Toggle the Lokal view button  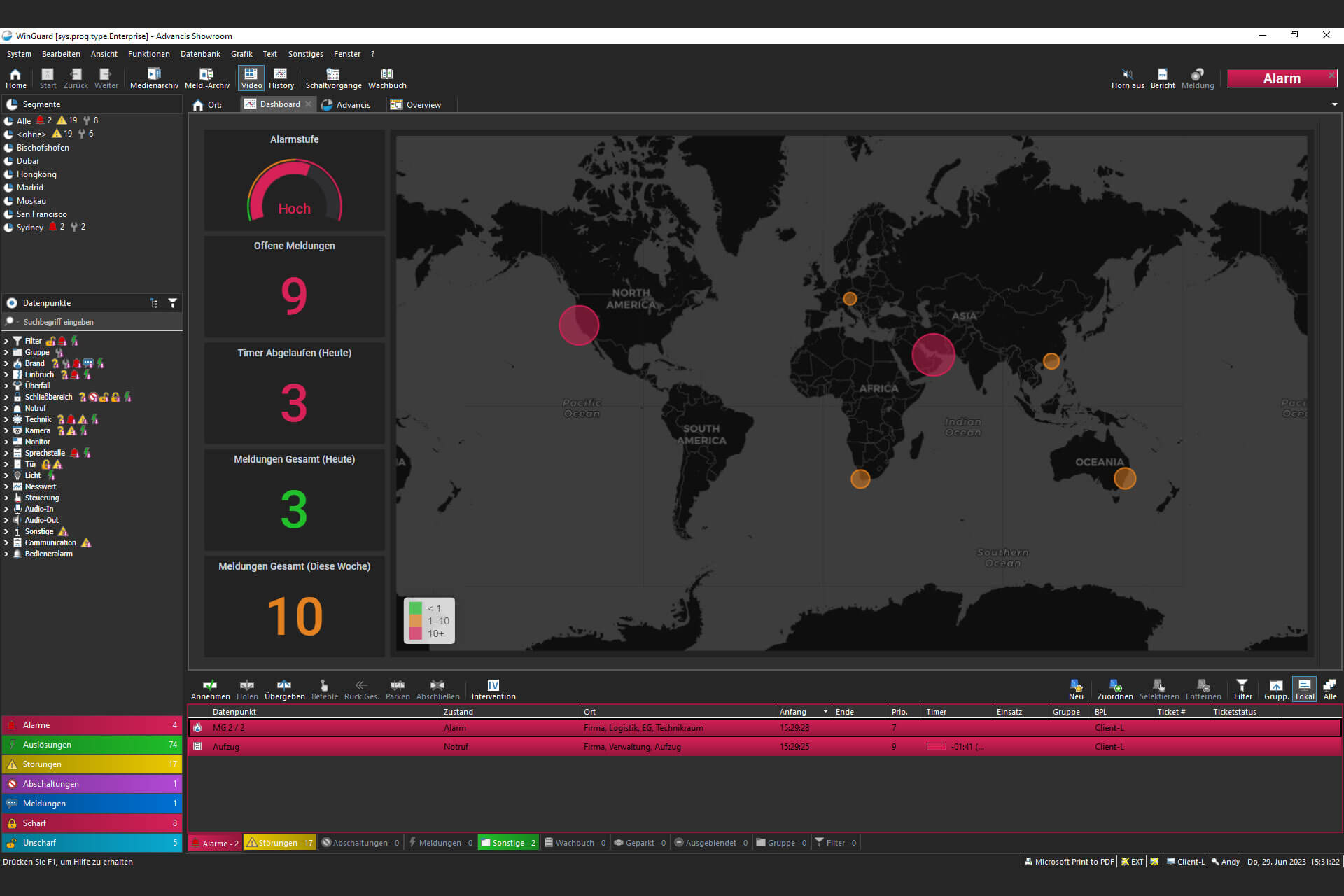[1304, 689]
